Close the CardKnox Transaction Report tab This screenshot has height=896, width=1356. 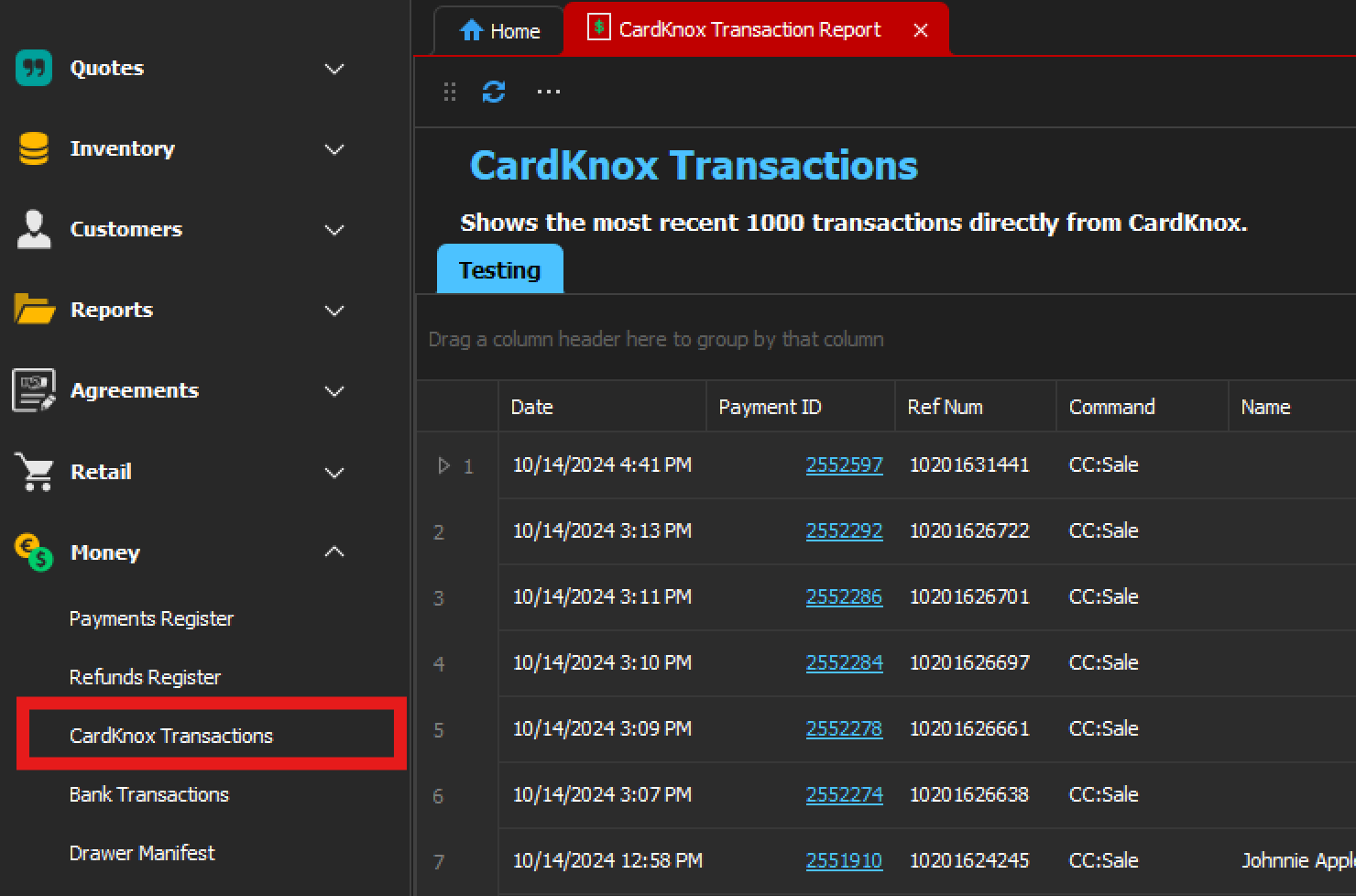click(x=921, y=30)
